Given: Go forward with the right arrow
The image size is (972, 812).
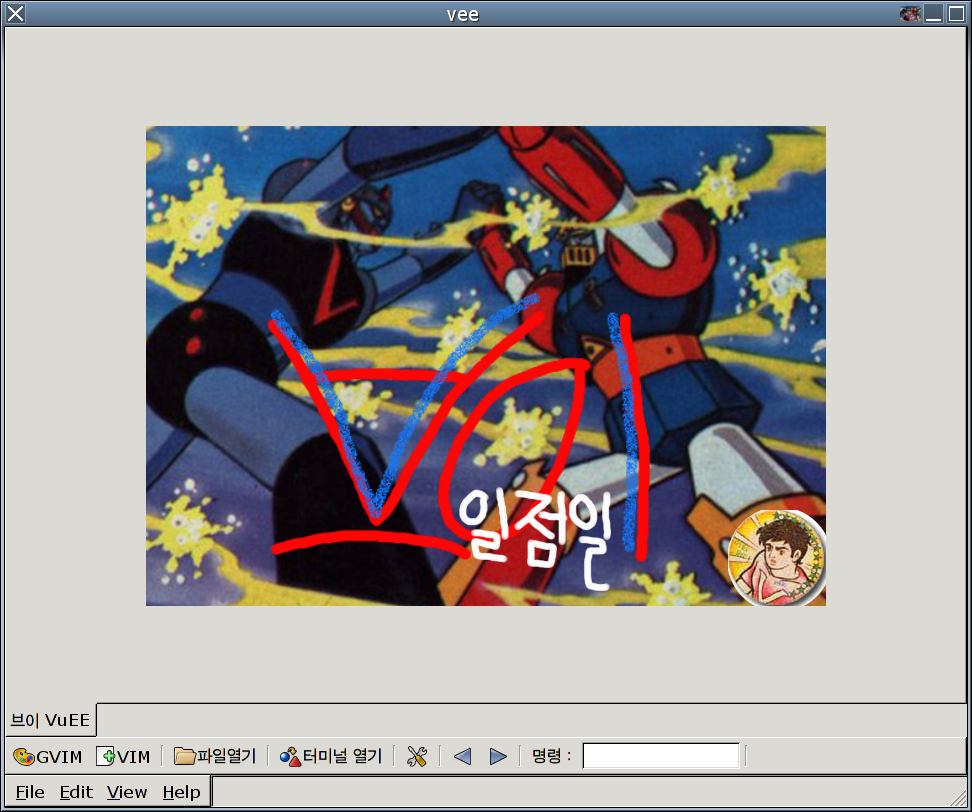Looking at the screenshot, I should click(x=498, y=756).
